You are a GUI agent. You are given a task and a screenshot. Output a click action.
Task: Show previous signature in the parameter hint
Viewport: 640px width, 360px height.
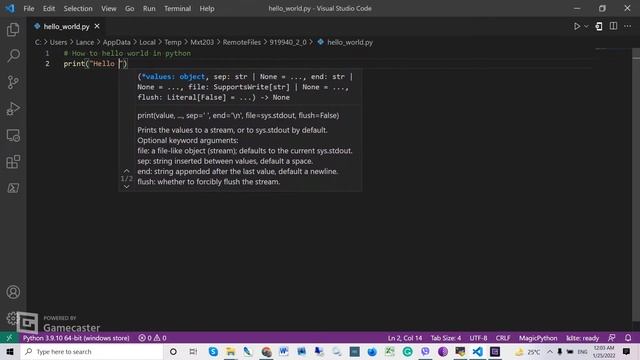[127, 171]
